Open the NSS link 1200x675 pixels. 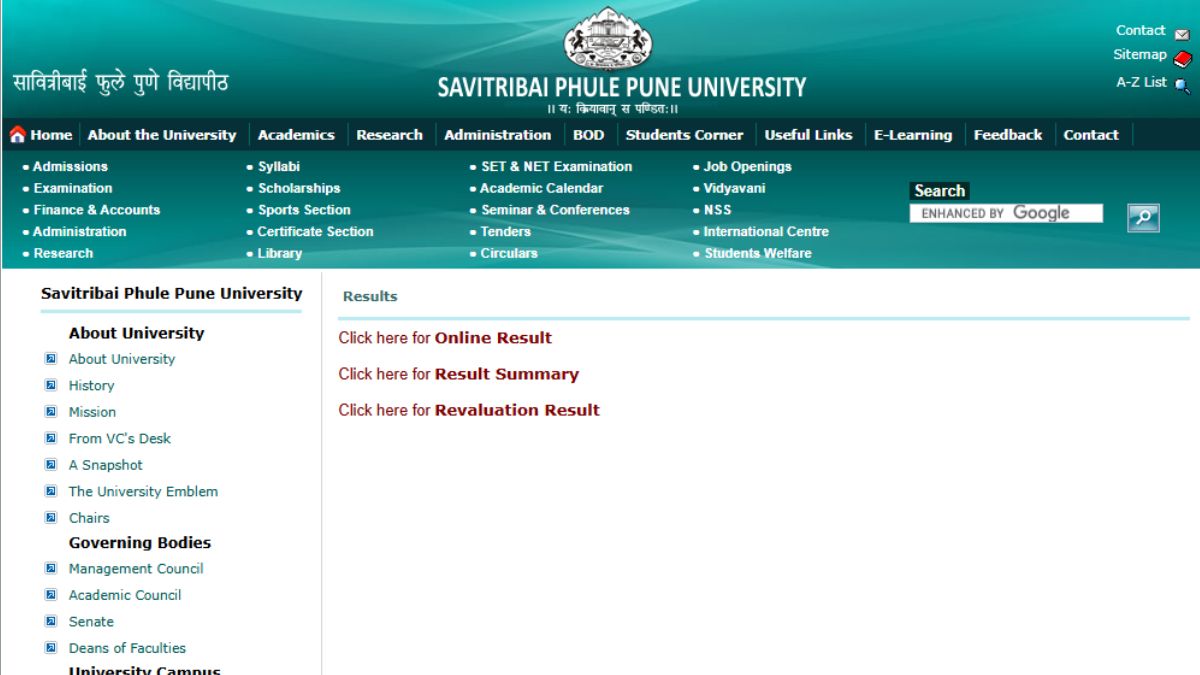(x=718, y=210)
